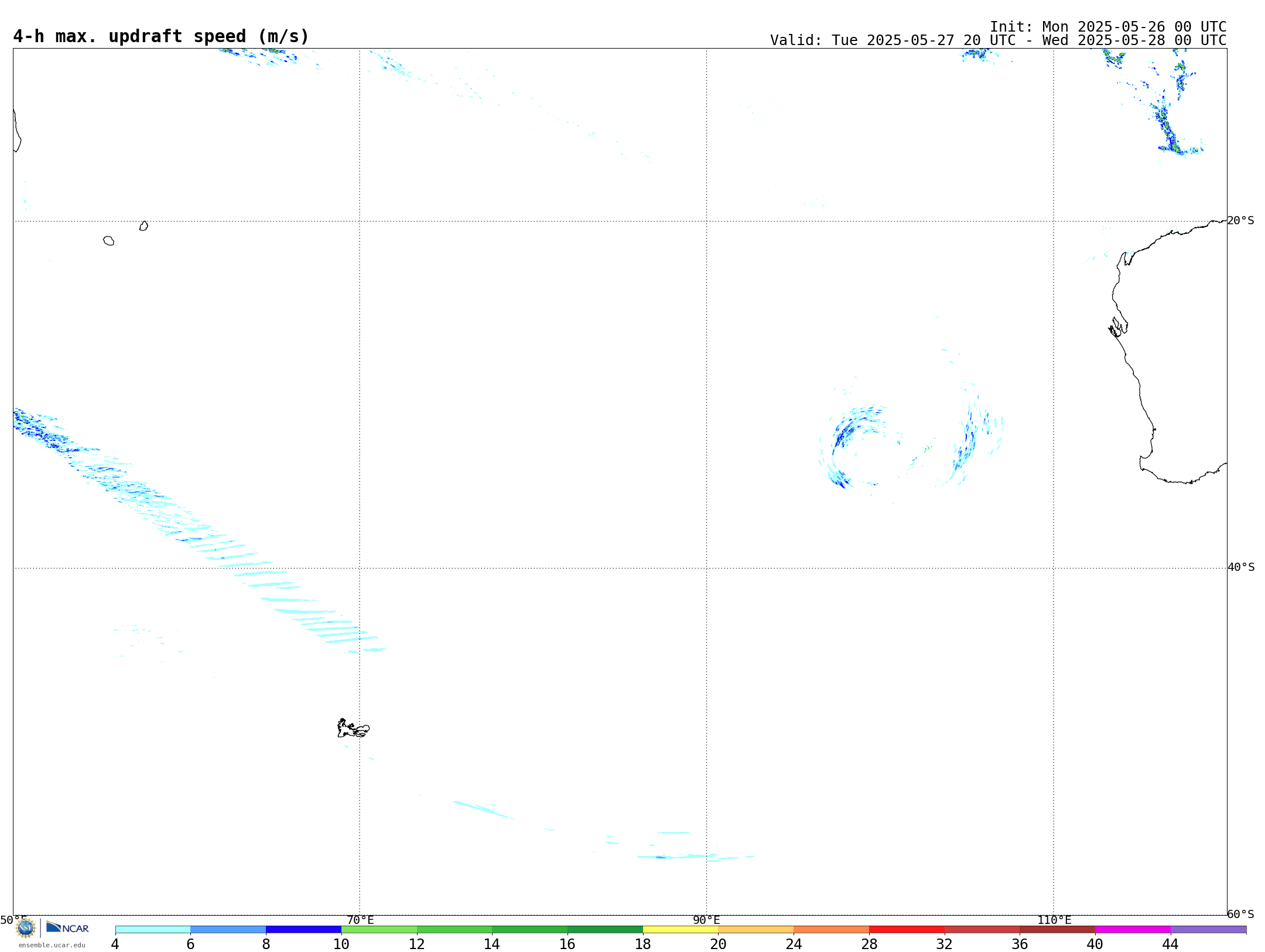Pick the yellow 18–20 colorbar swatch
Screen dimensions: 1265x952
pyautogui.click(x=681, y=930)
